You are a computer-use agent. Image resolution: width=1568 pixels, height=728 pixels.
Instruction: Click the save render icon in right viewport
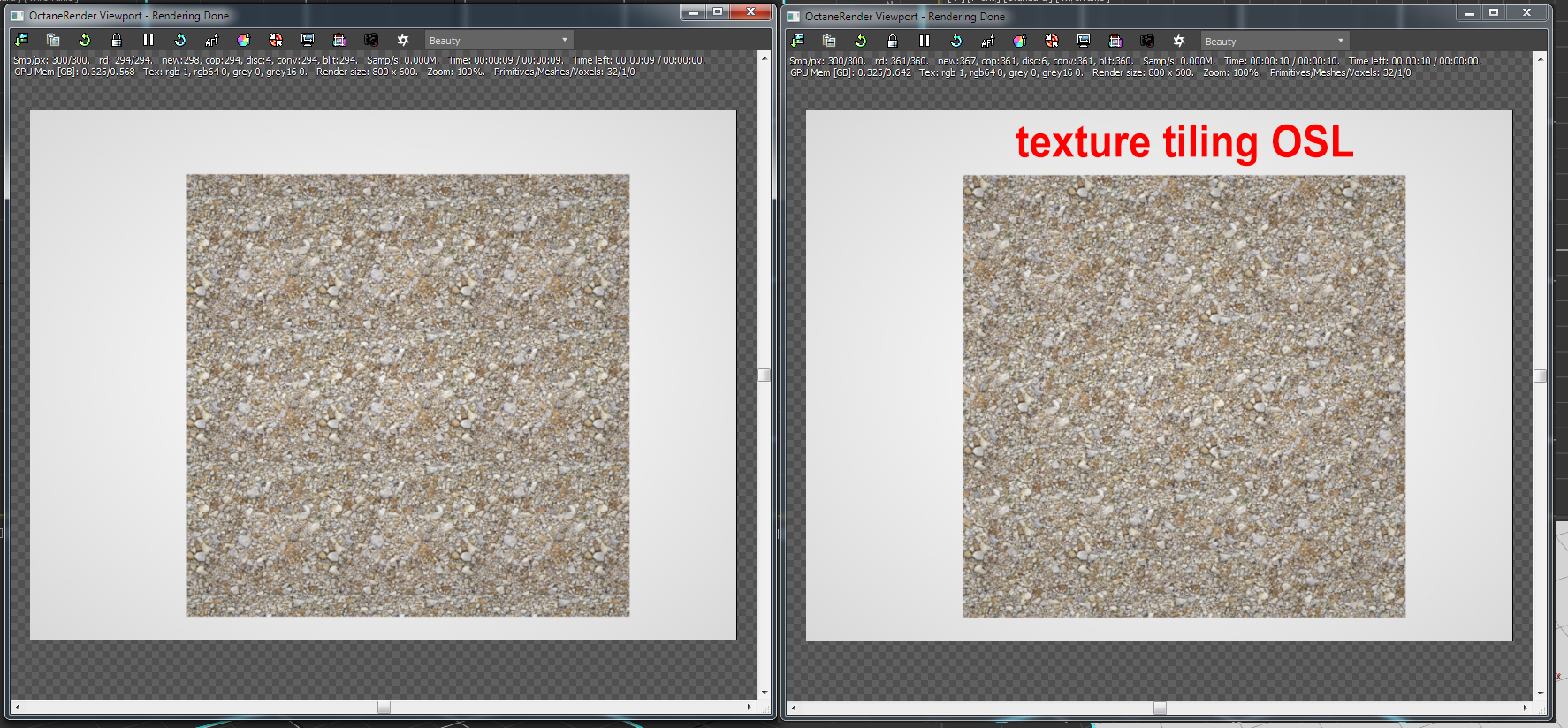point(797,41)
